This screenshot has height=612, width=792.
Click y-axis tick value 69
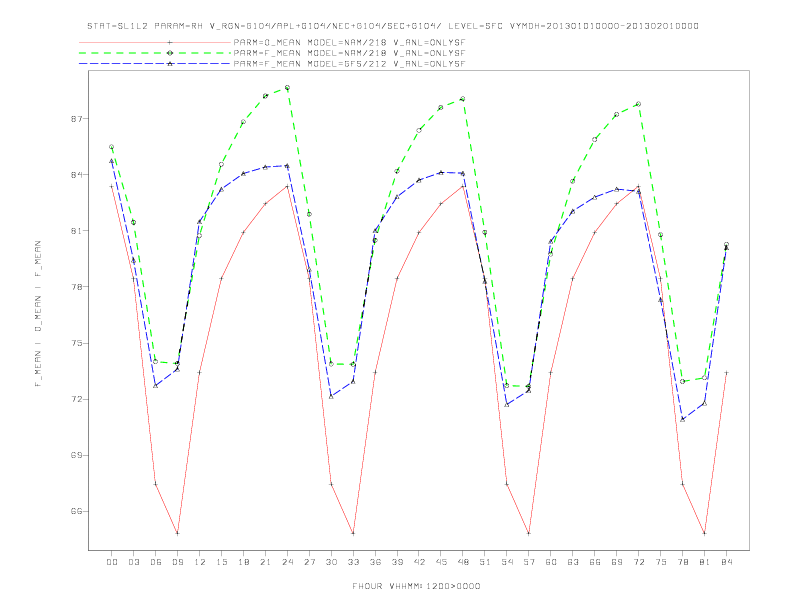[x=76, y=455]
